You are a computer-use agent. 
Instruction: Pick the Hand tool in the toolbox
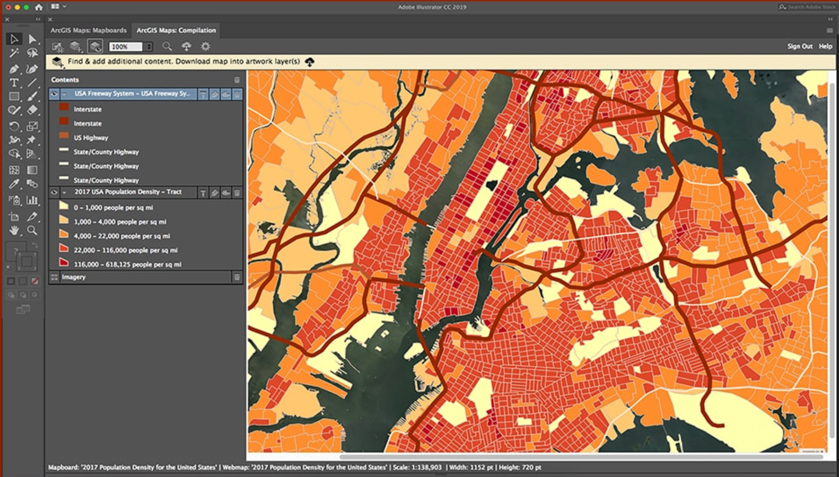[x=14, y=230]
